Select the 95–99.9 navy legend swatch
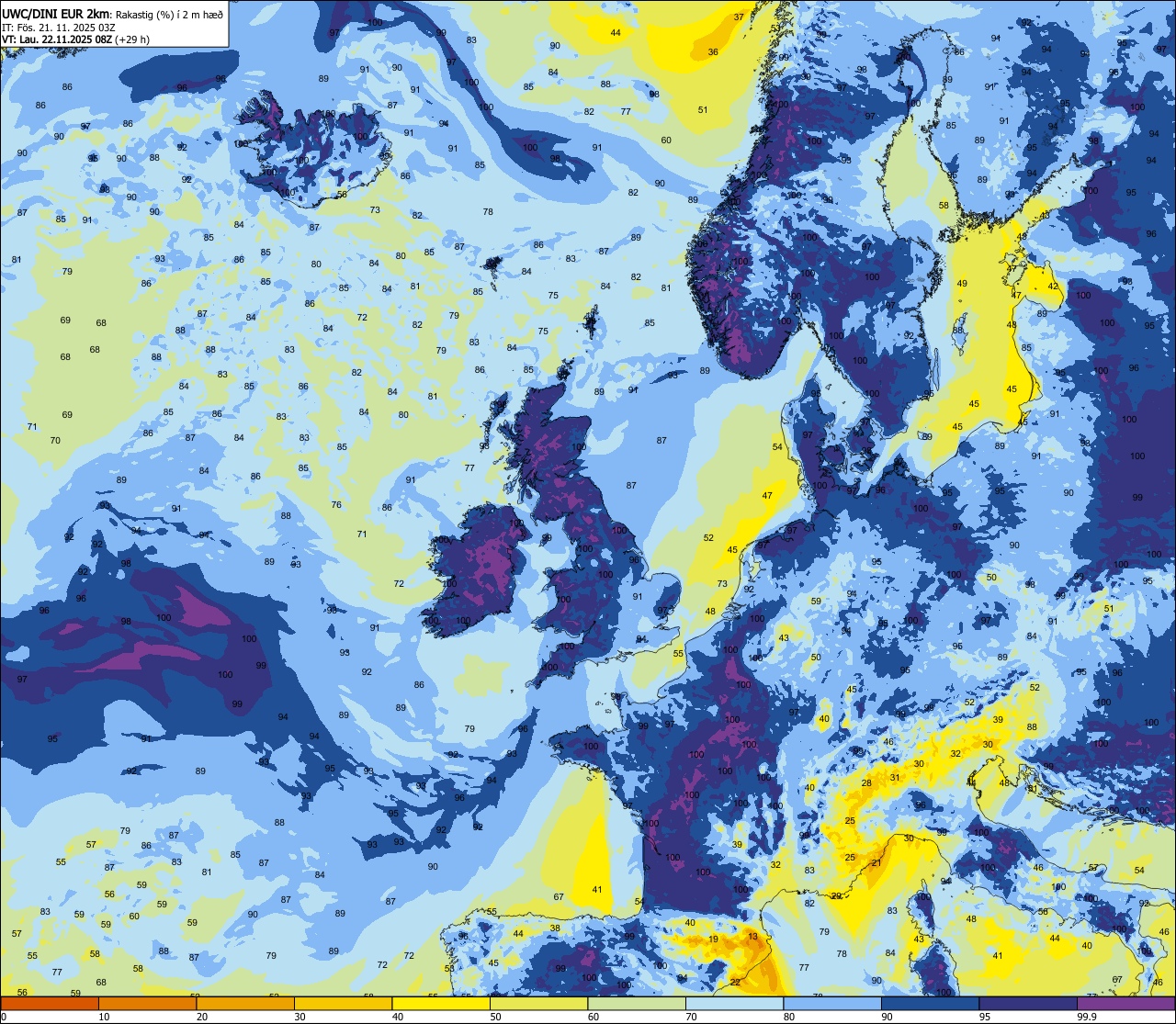 [x=1028, y=1004]
